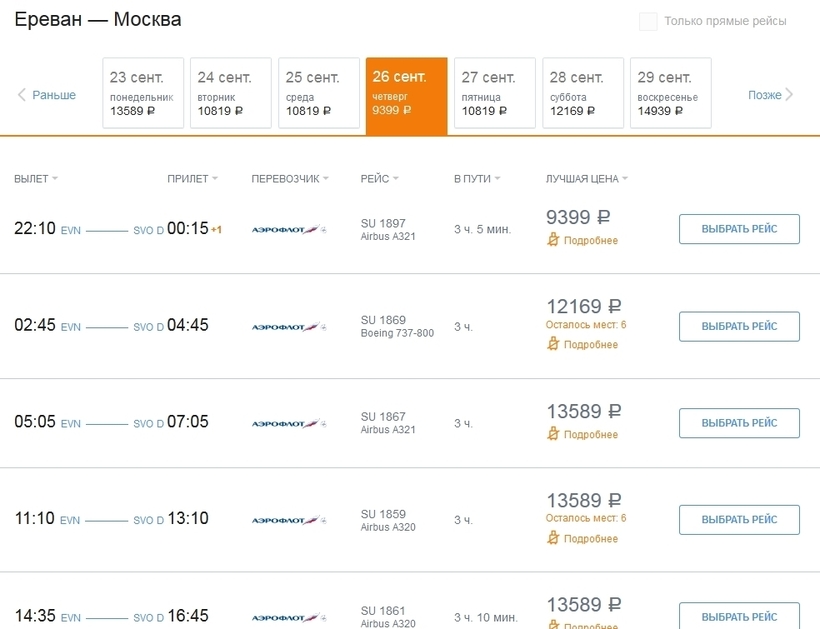Choose flight SU 1897 with 'Выбрать рейс'
This screenshot has width=820, height=629.
coord(739,229)
